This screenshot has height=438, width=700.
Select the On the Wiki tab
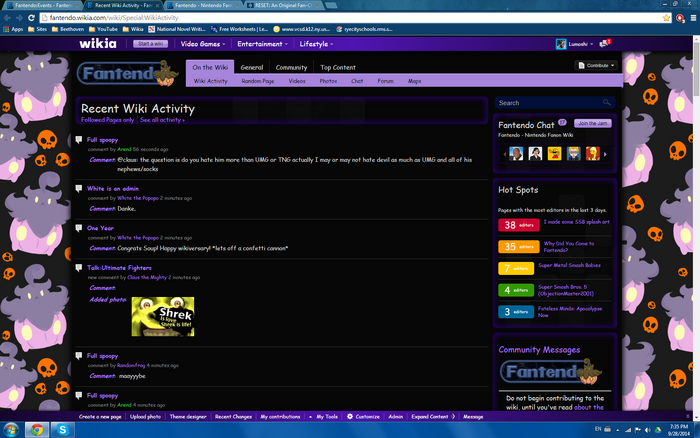pos(210,67)
